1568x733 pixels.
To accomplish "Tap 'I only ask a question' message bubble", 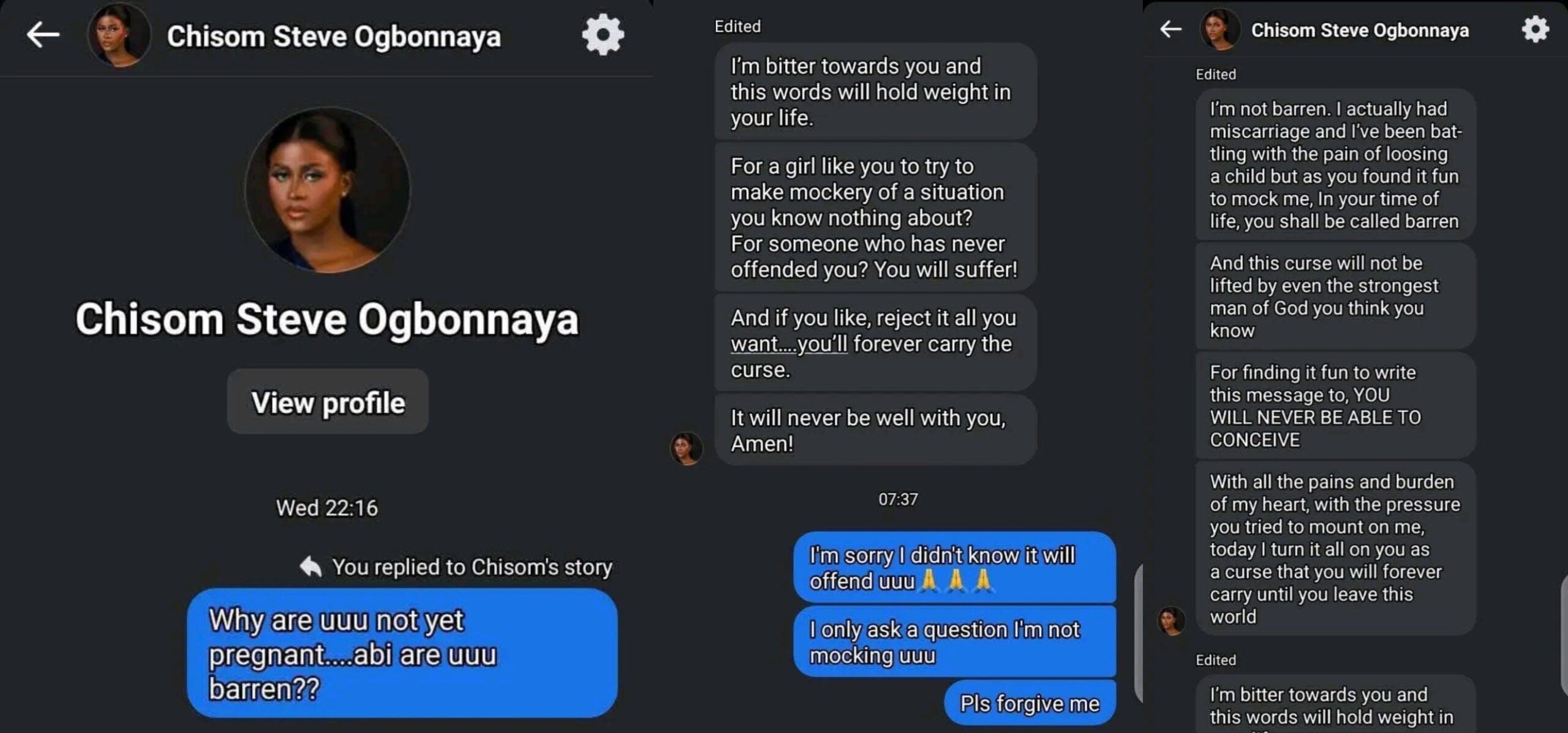I will click(x=954, y=641).
